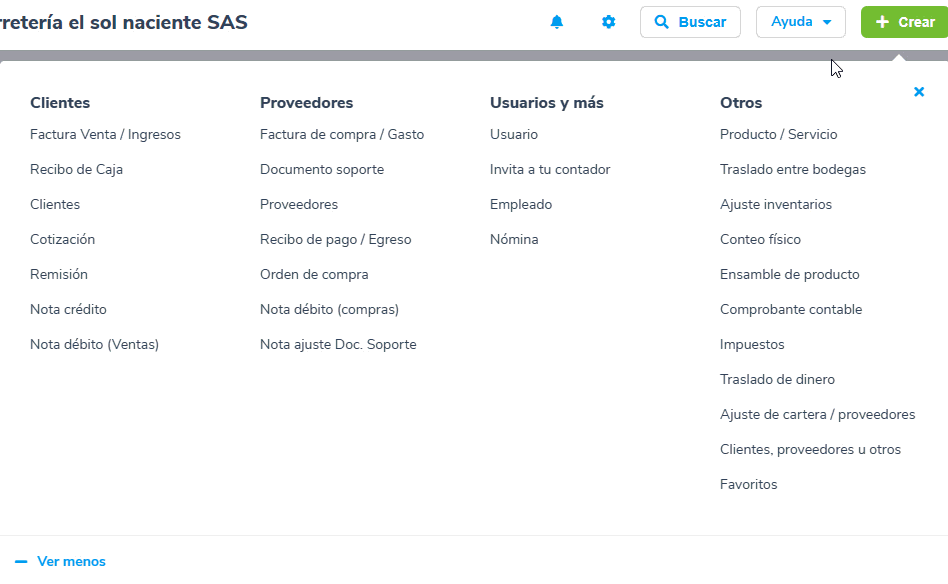Select Nota débito (Ventas)
Screen dimensions: 948x584
pyautogui.click(x=94, y=345)
